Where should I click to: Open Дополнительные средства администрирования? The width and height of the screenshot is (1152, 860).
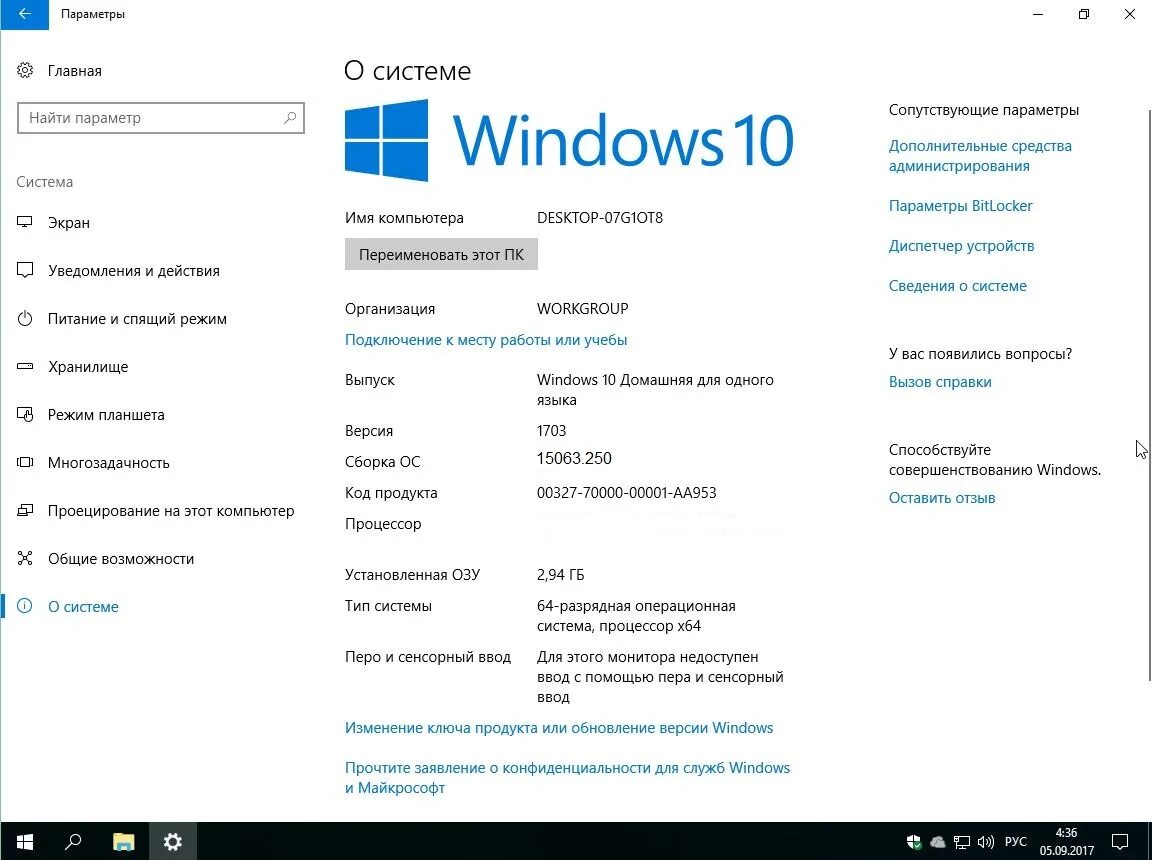point(980,156)
